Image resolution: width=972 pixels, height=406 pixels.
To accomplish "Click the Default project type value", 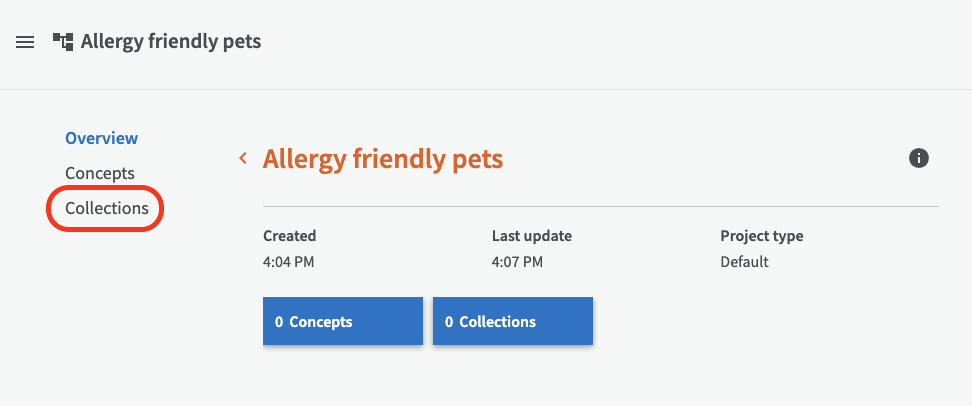I will (x=744, y=262).
